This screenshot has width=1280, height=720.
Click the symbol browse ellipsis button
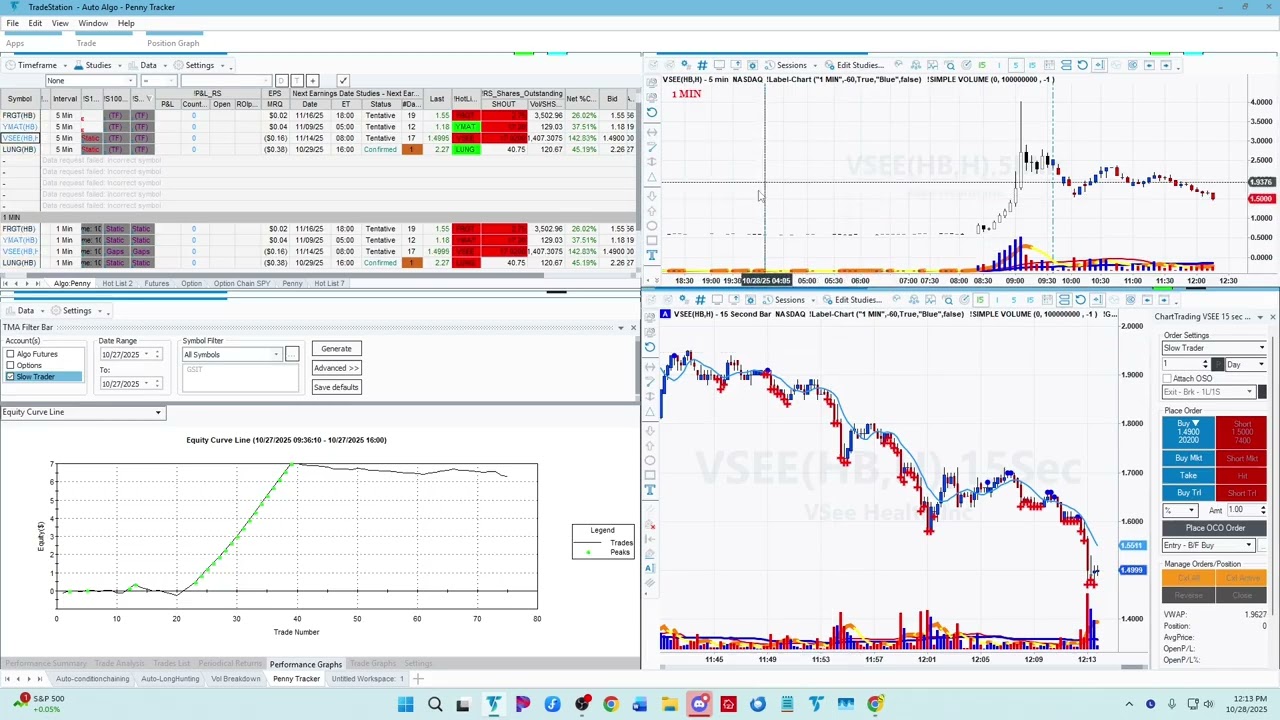click(292, 355)
